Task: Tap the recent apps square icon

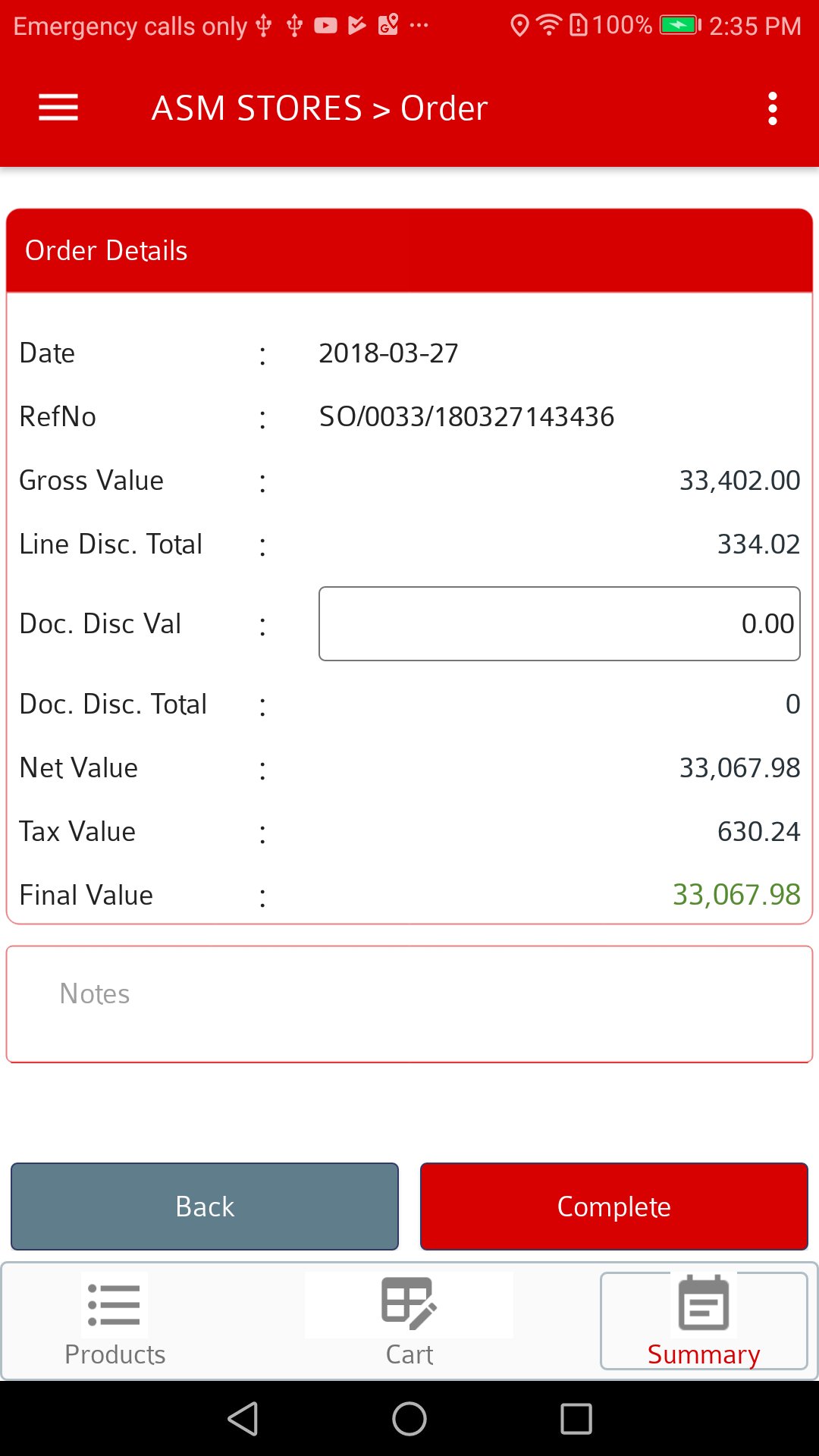Action: (576, 1419)
